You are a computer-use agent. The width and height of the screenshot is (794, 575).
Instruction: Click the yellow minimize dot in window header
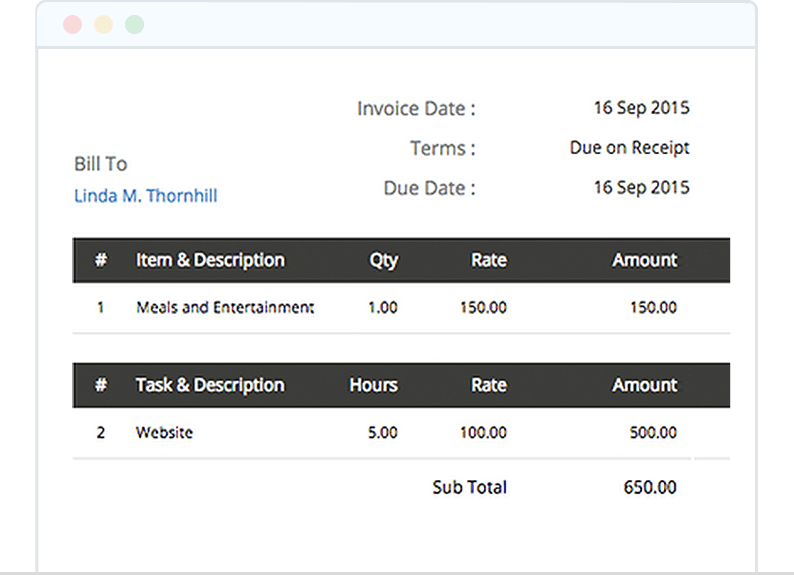click(103, 25)
